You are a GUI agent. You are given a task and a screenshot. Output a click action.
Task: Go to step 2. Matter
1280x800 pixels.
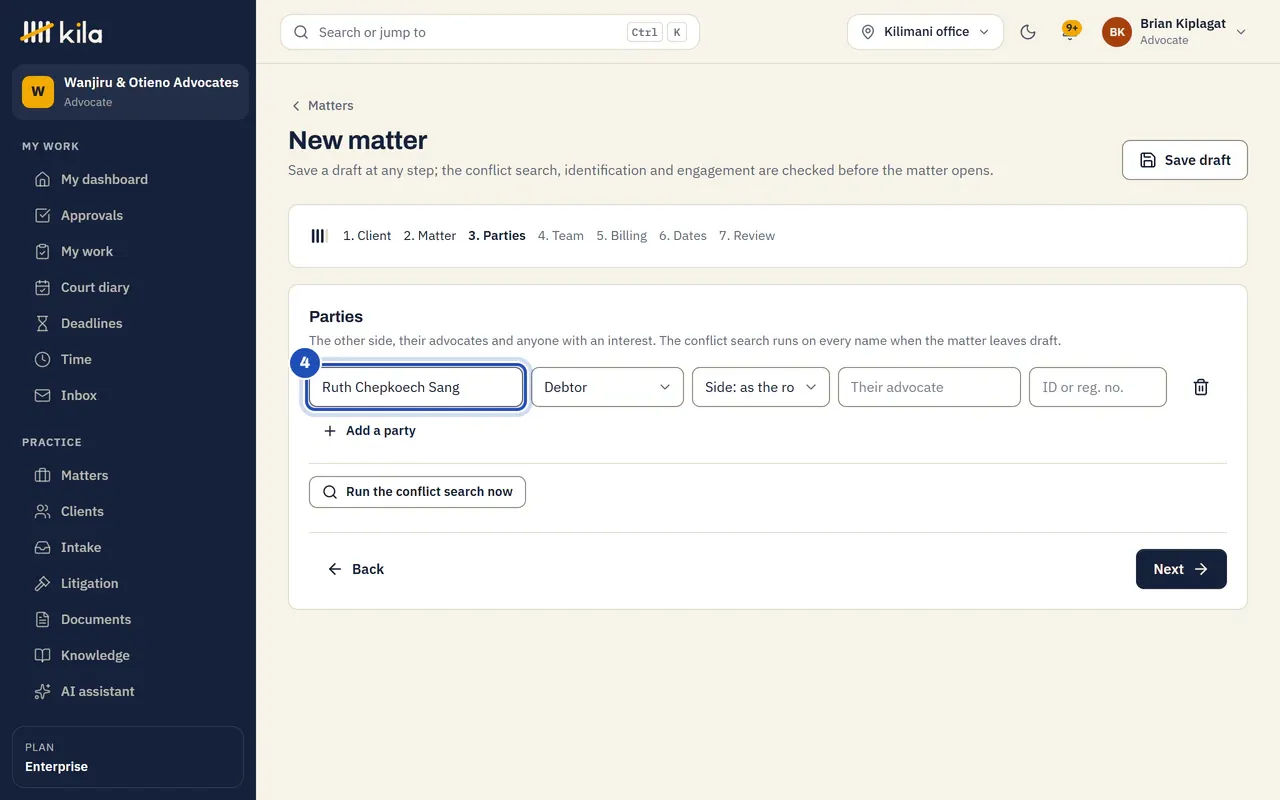[430, 236]
